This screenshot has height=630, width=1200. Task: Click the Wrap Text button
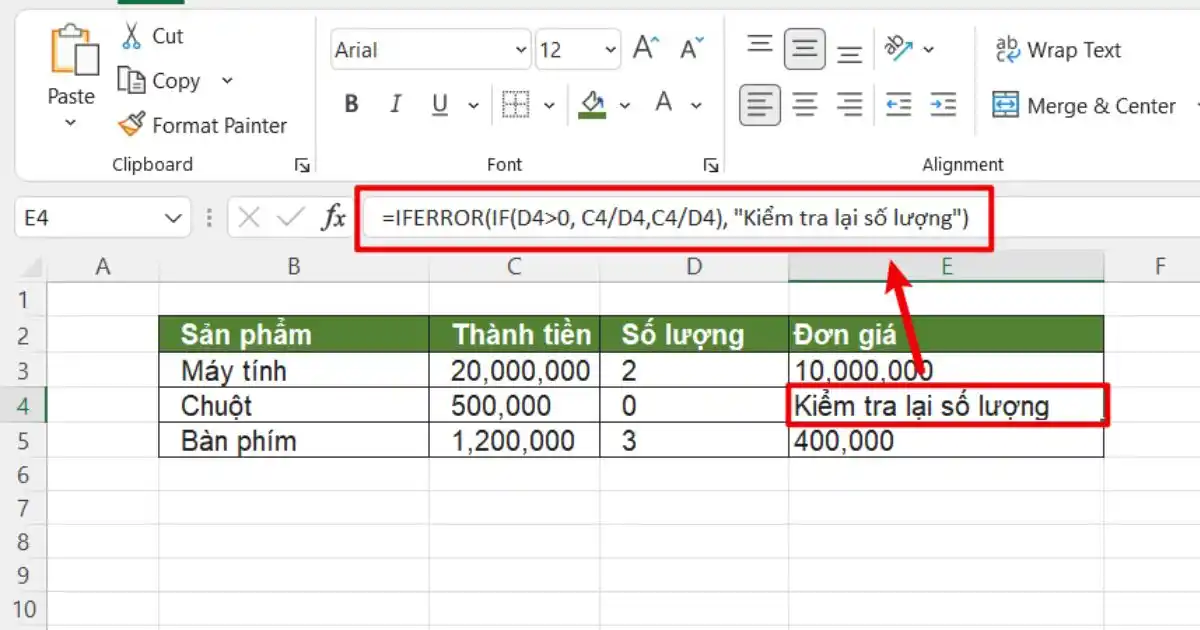point(1059,50)
